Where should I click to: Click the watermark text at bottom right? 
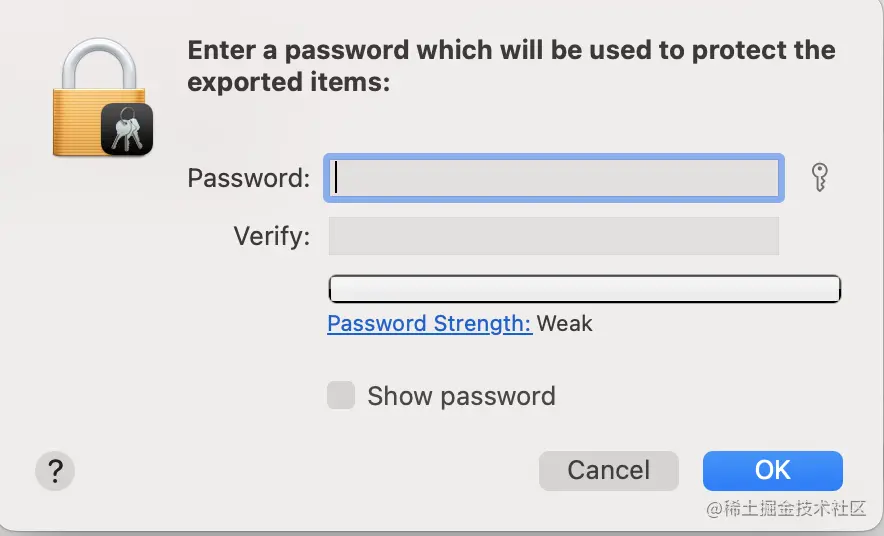point(786,509)
